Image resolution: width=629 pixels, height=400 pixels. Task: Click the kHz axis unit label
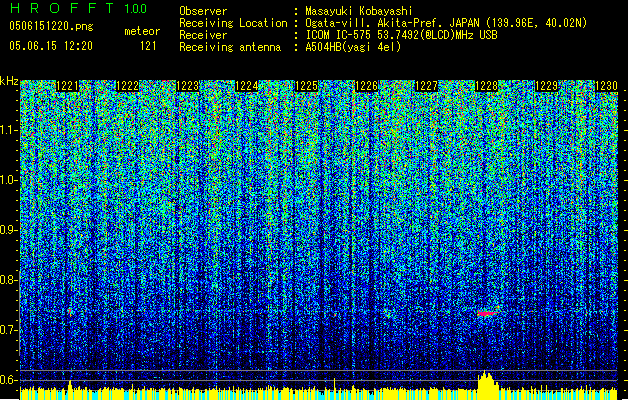click(x=9, y=81)
